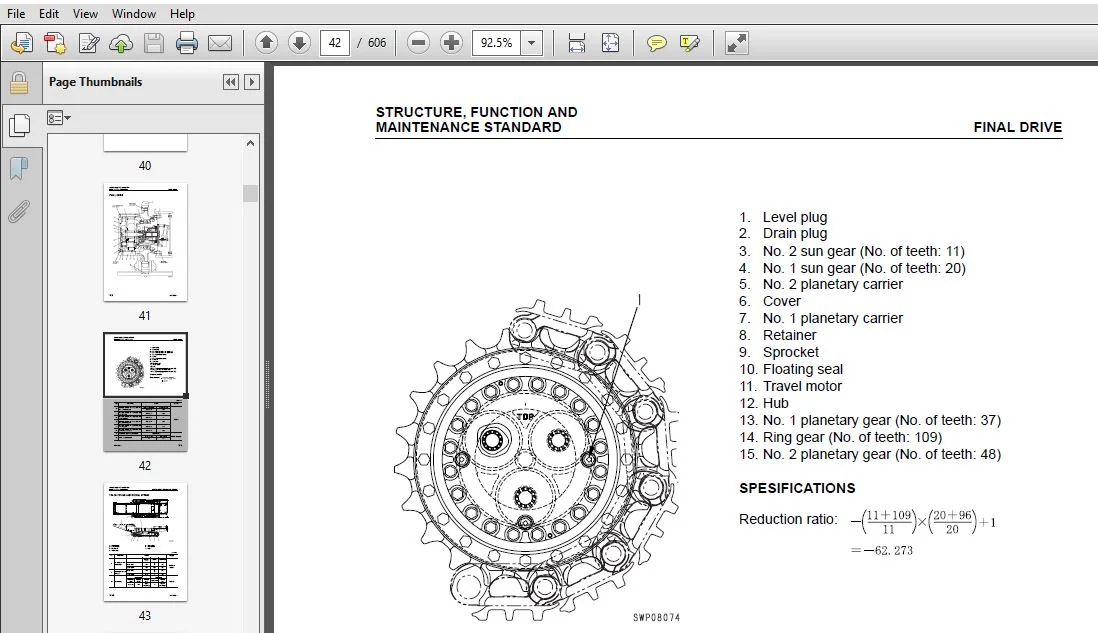Open the Page Thumbnails panel icon
1098x633 pixels.
(19, 125)
